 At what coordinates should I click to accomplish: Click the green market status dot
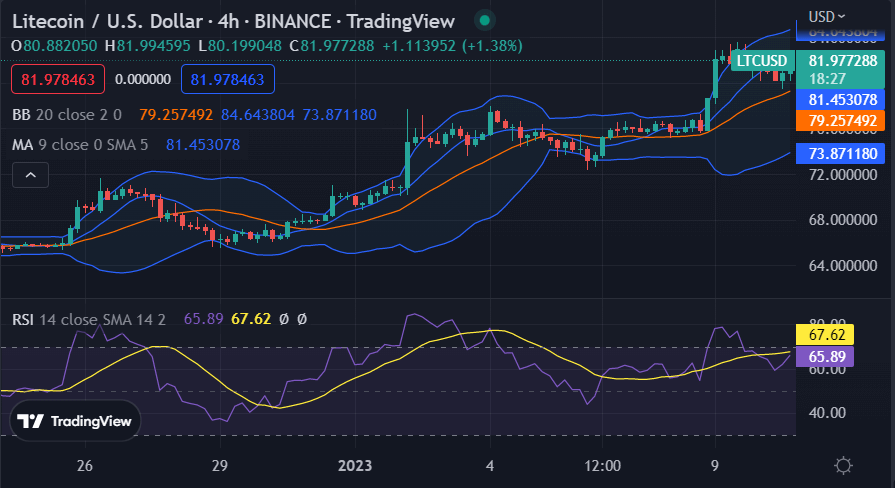(x=485, y=21)
